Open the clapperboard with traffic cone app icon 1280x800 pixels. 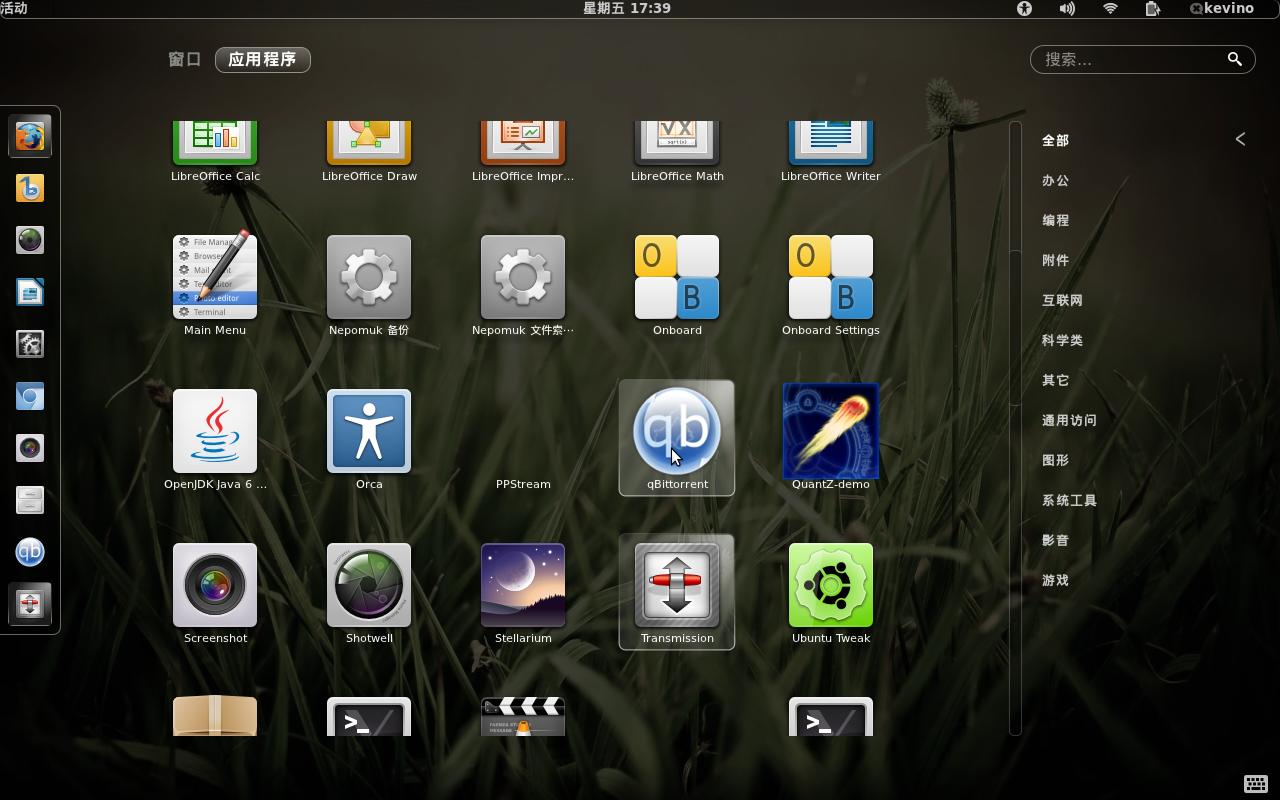523,716
